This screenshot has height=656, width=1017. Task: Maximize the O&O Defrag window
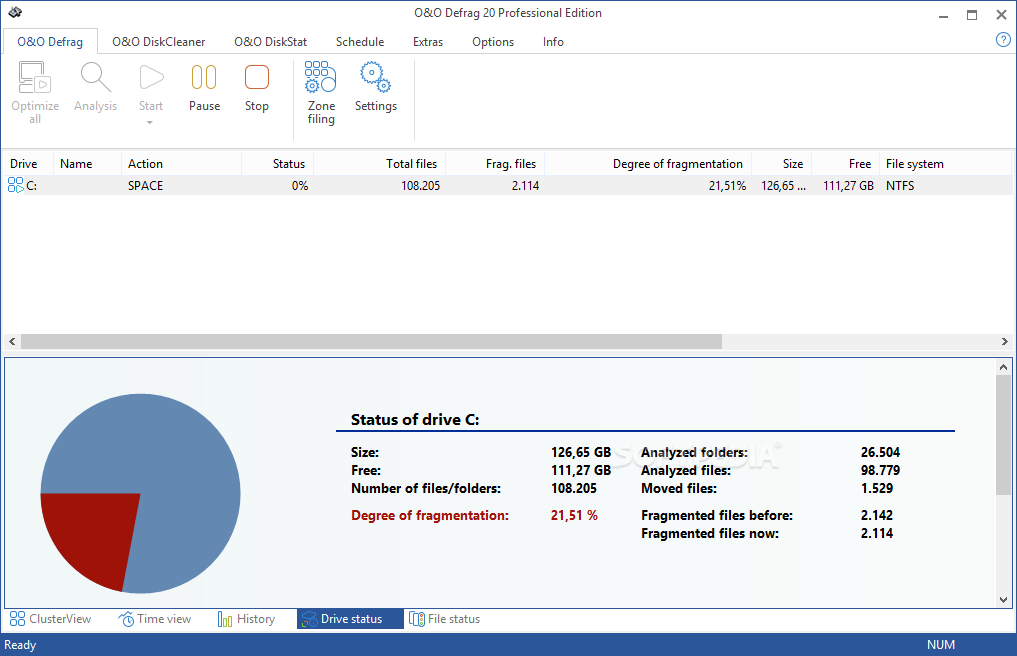click(972, 15)
